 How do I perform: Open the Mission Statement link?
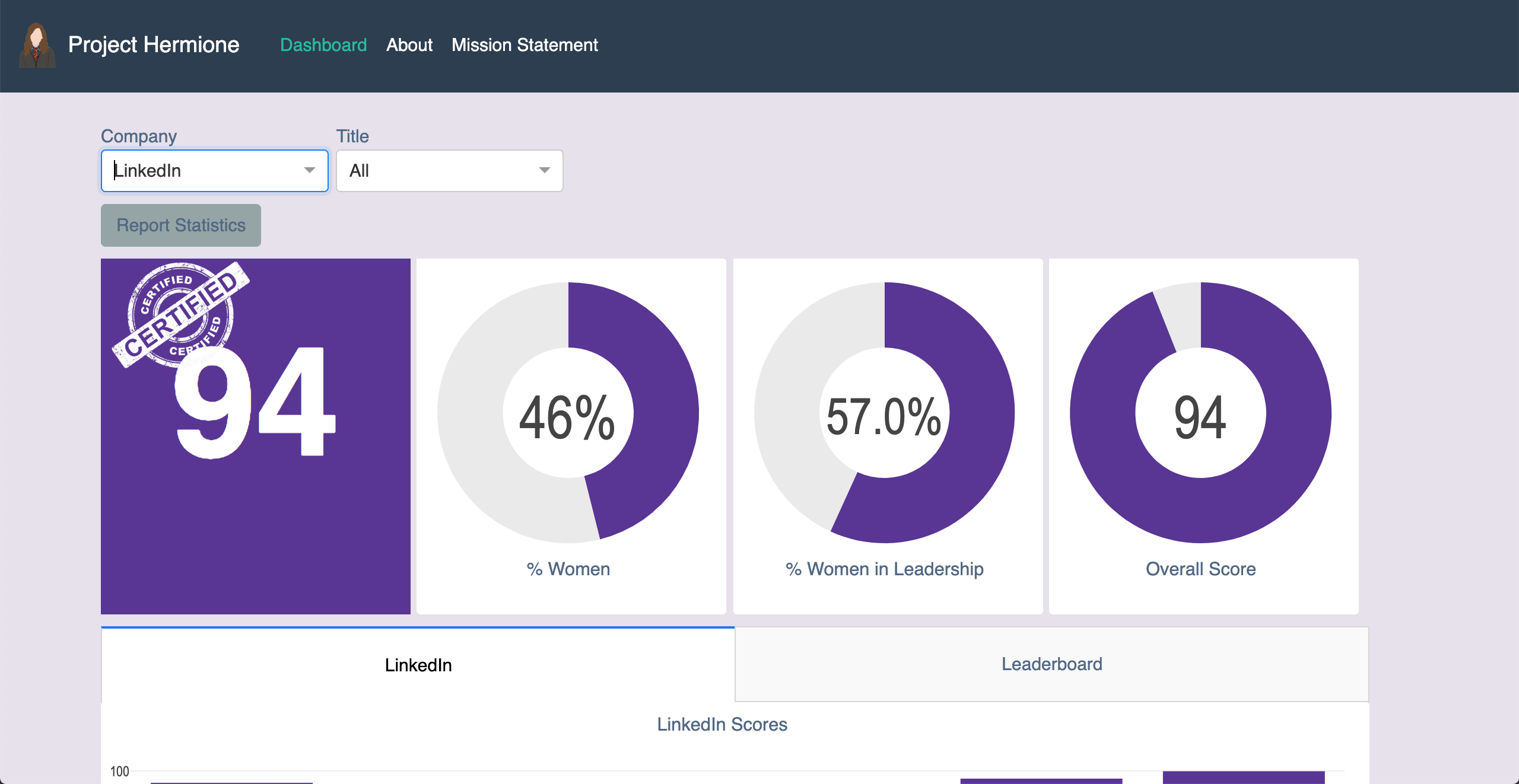(525, 45)
